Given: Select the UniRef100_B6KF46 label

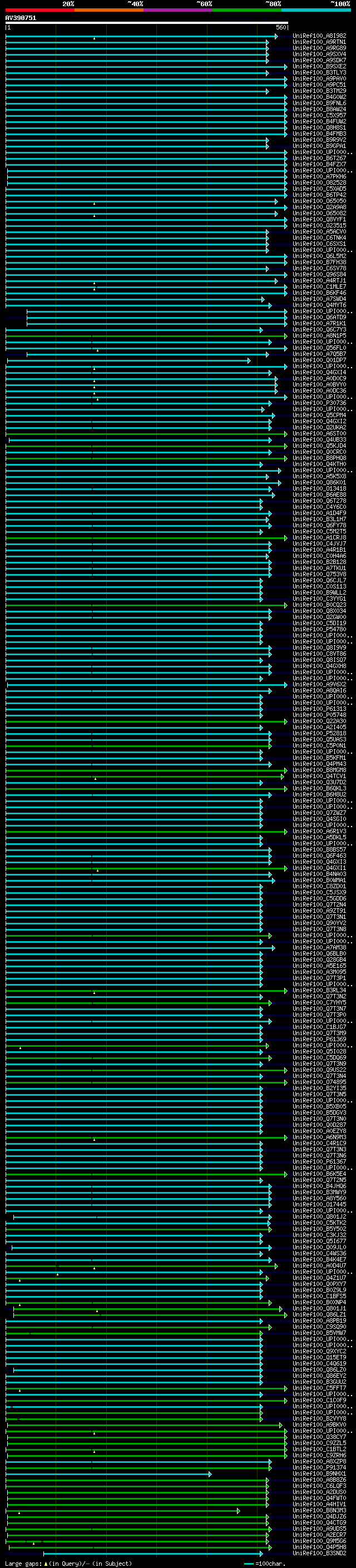Looking at the screenshot, I should pos(319,293).
